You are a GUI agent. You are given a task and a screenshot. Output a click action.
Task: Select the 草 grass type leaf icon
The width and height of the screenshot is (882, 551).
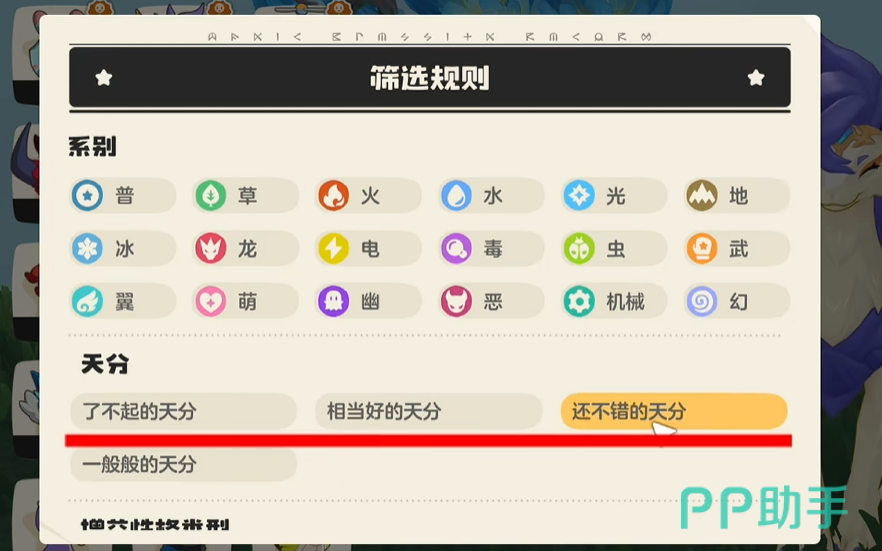click(x=210, y=196)
